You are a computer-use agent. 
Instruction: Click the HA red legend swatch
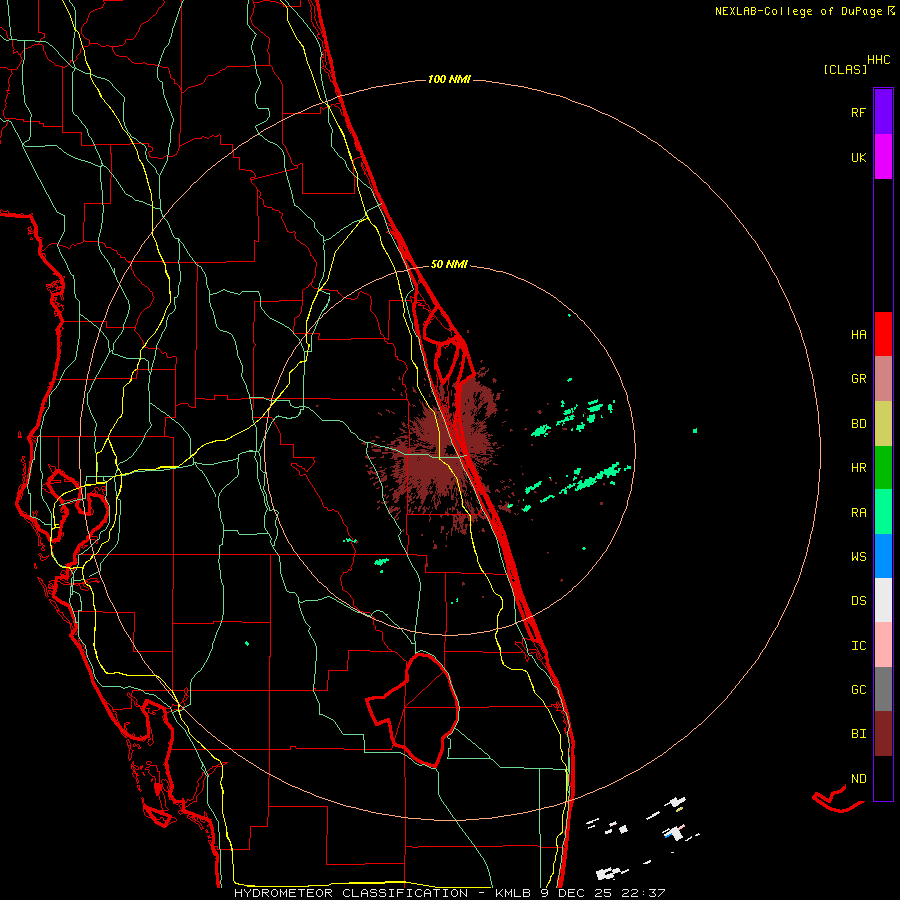pos(883,334)
